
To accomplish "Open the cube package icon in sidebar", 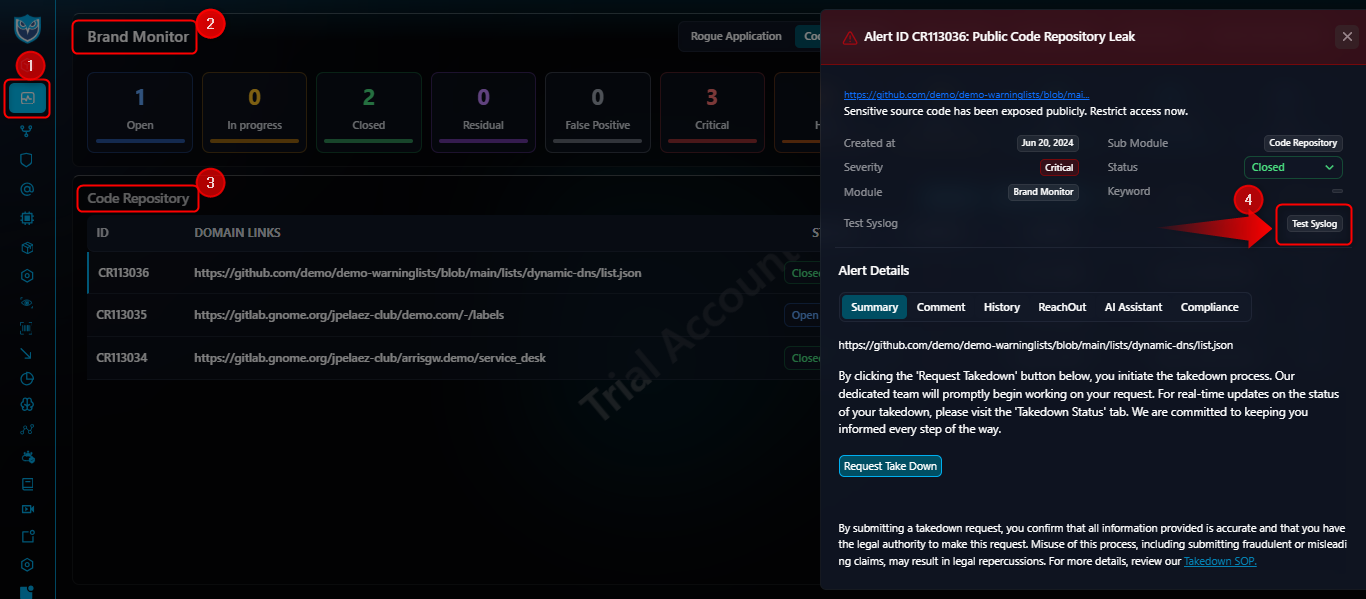I will click(27, 246).
